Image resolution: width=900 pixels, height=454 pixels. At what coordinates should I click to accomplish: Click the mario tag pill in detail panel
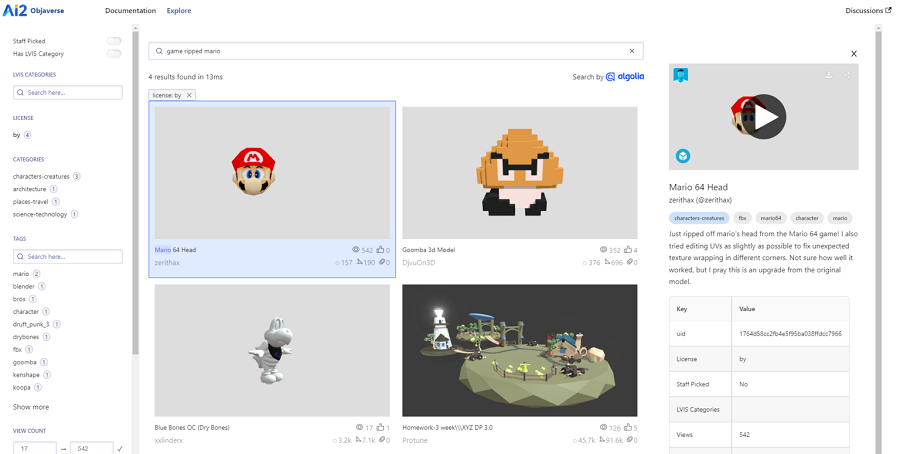coord(840,218)
